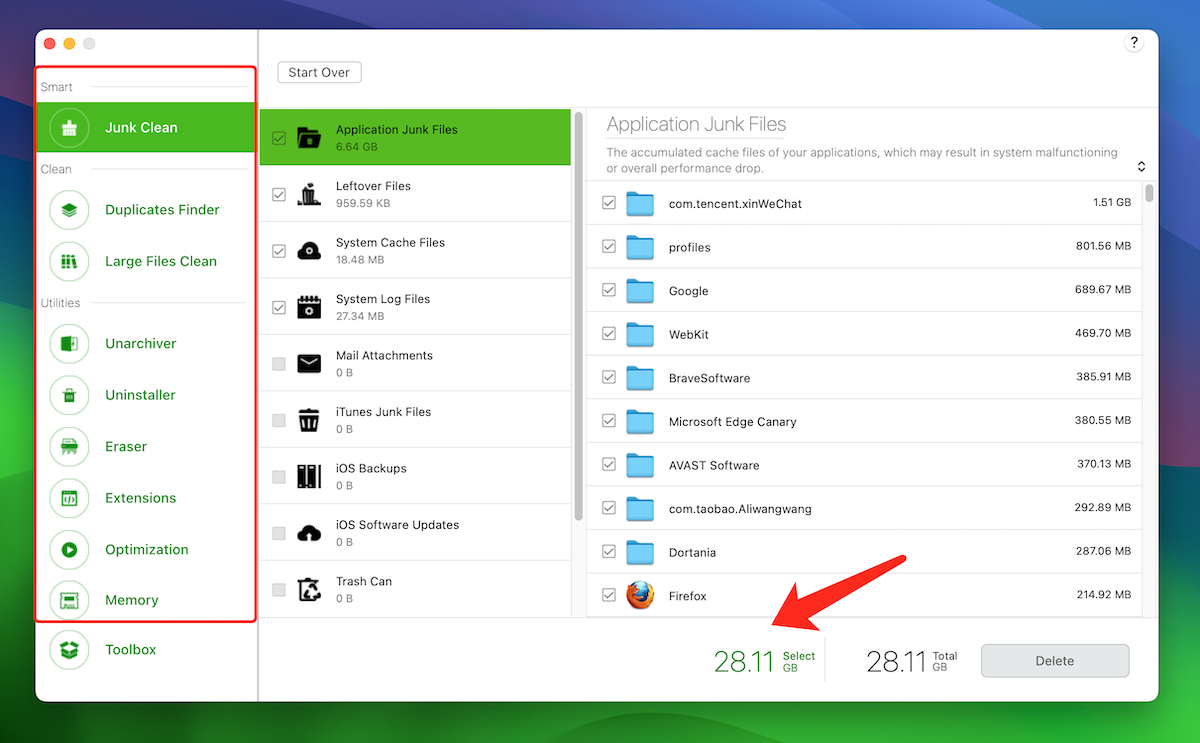This screenshot has width=1200, height=743.
Task: Click the Junk Clean broom icon
Action: [69, 128]
